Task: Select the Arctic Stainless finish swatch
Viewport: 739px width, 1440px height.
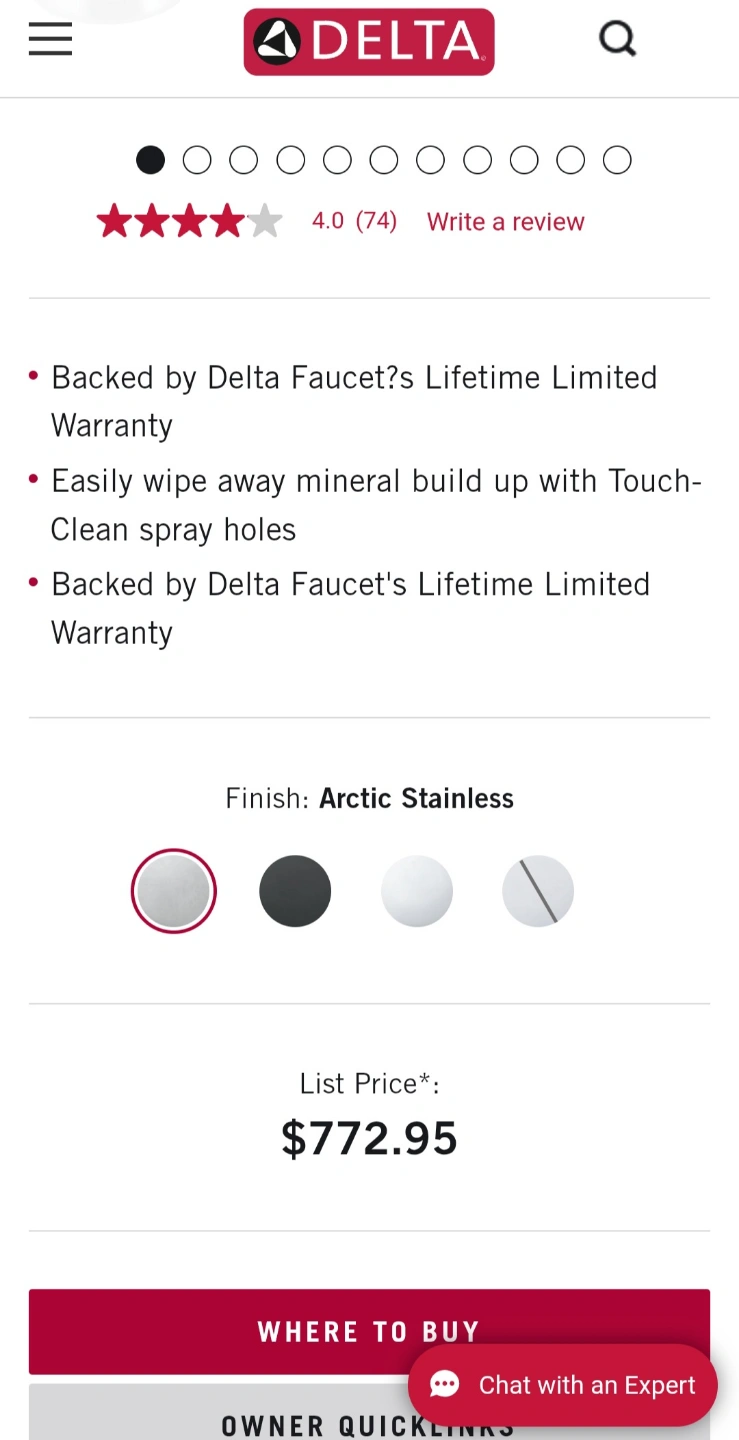Action: coord(173,891)
